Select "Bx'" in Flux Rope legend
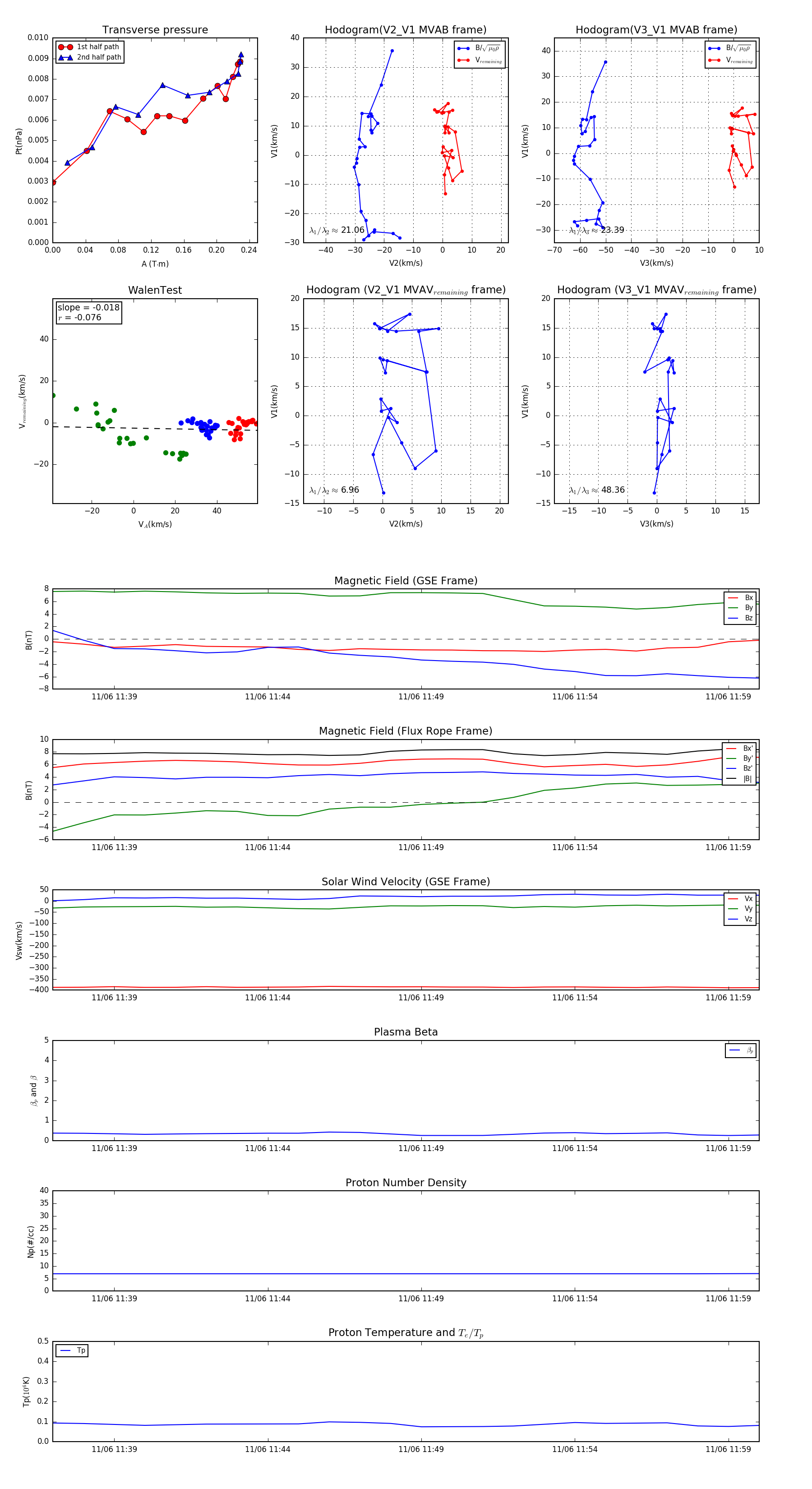Viewport: 812px width, 1489px height. 739,749
